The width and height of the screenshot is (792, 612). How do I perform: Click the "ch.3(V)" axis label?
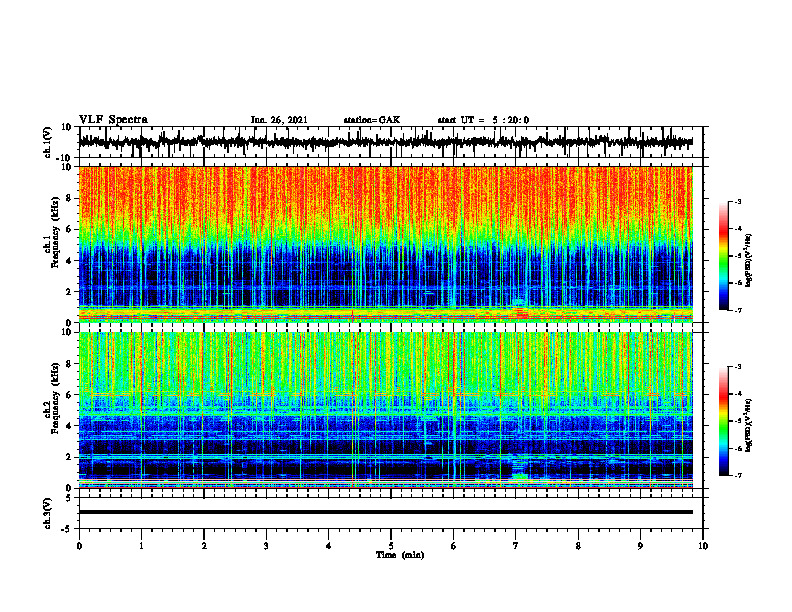click(48, 514)
